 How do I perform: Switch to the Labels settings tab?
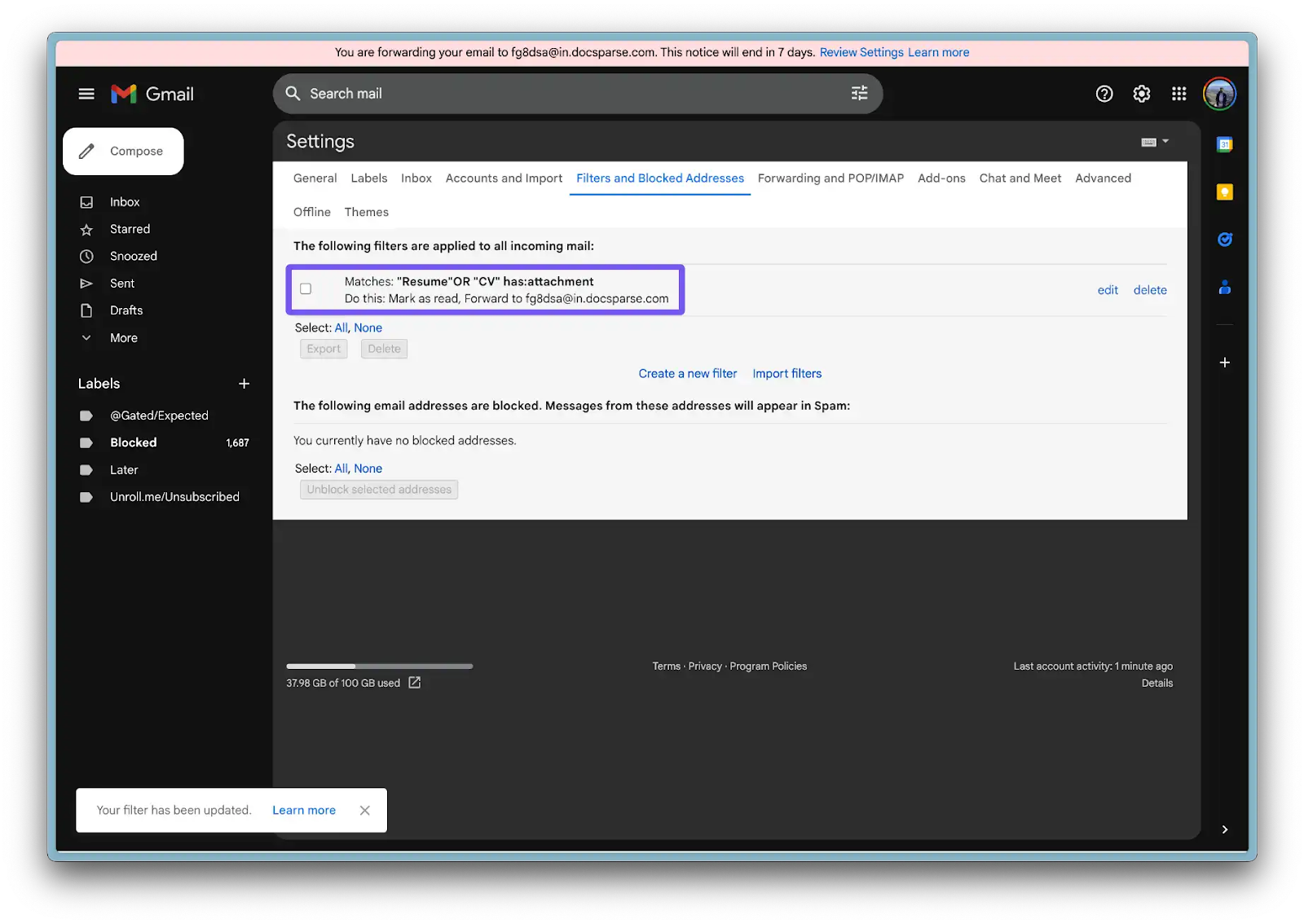(368, 178)
